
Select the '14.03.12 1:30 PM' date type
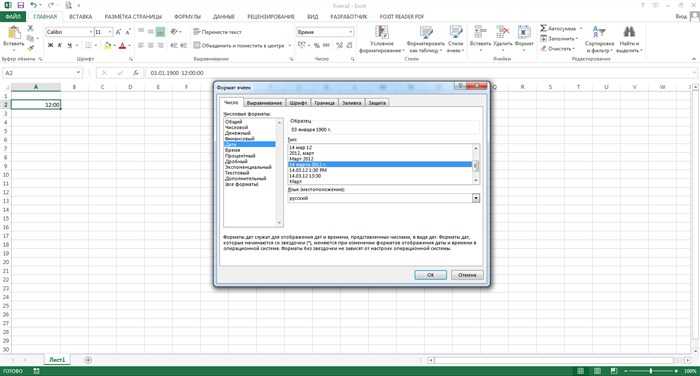[x=308, y=170]
